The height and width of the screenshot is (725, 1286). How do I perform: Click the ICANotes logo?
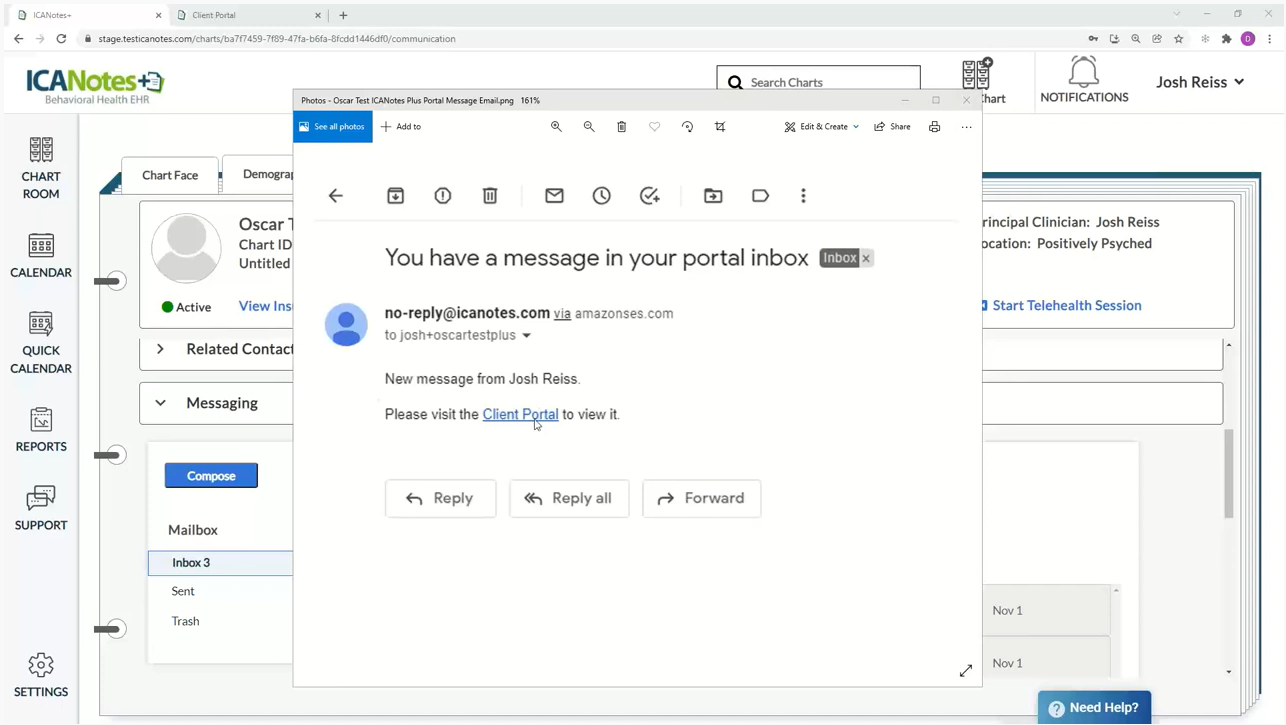96,86
